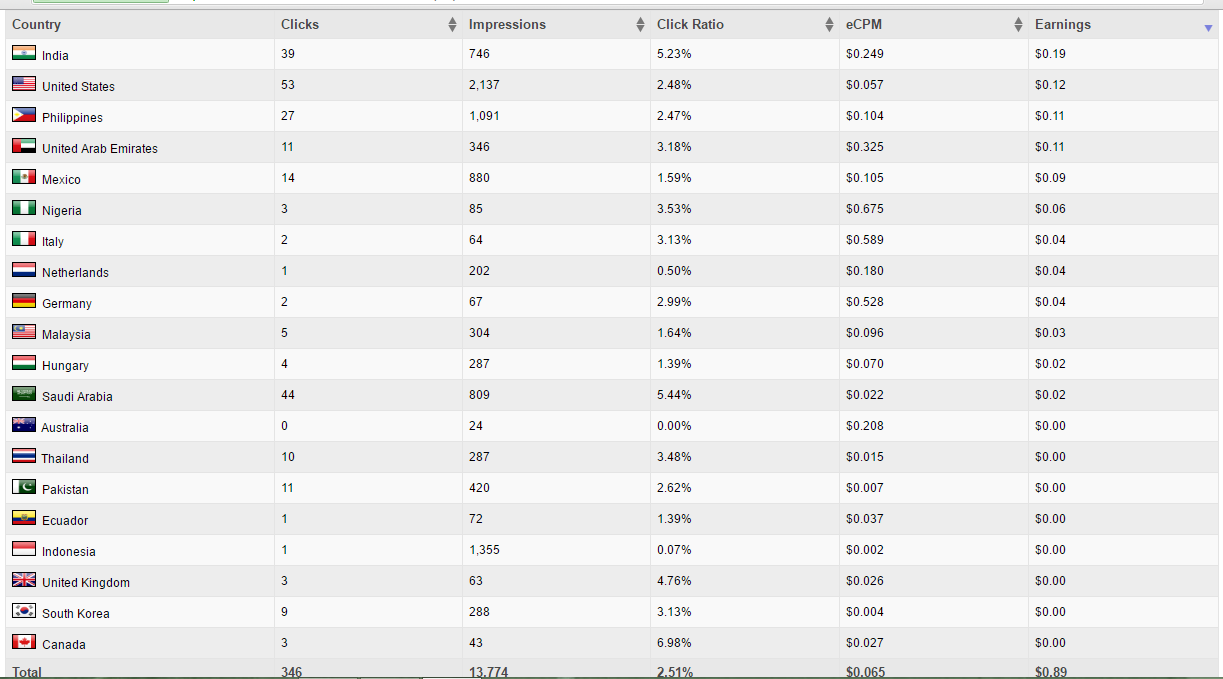Click the Earnings column header label
The width and height of the screenshot is (1223, 679).
1062,24
